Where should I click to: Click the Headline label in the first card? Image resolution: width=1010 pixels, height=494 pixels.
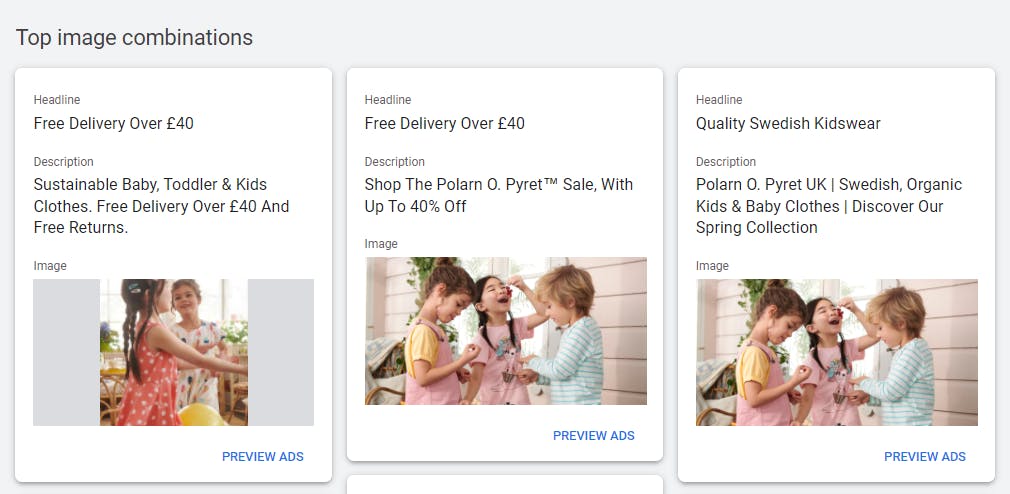pyautogui.click(x=57, y=100)
